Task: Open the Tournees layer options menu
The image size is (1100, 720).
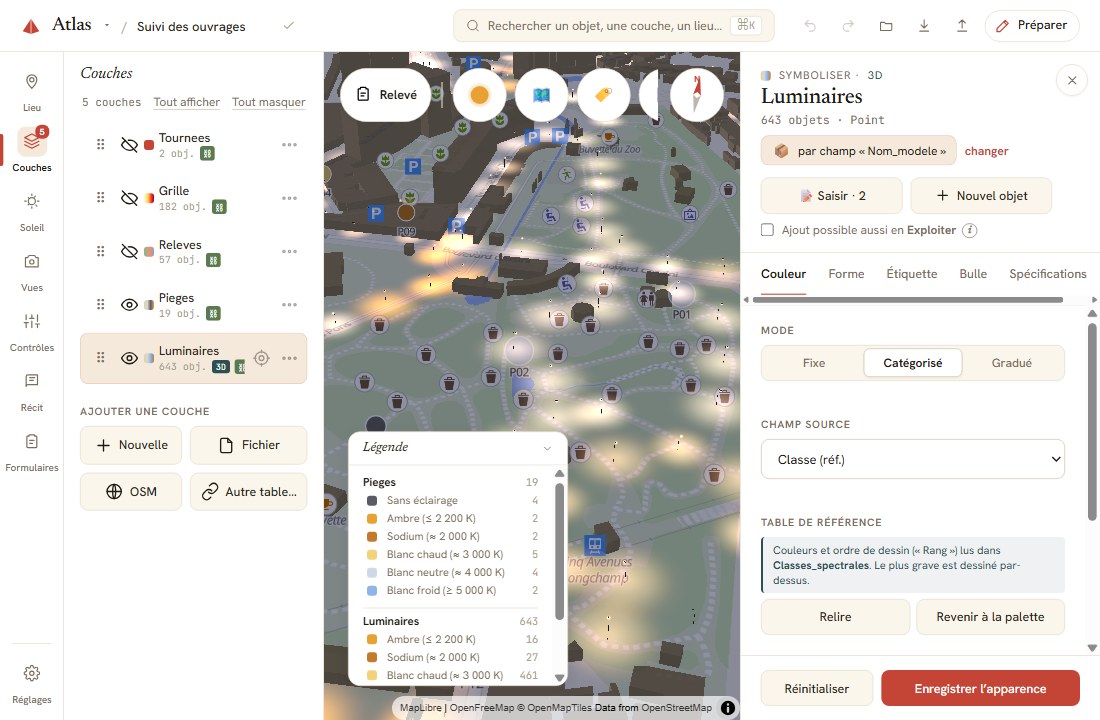Action: (289, 145)
